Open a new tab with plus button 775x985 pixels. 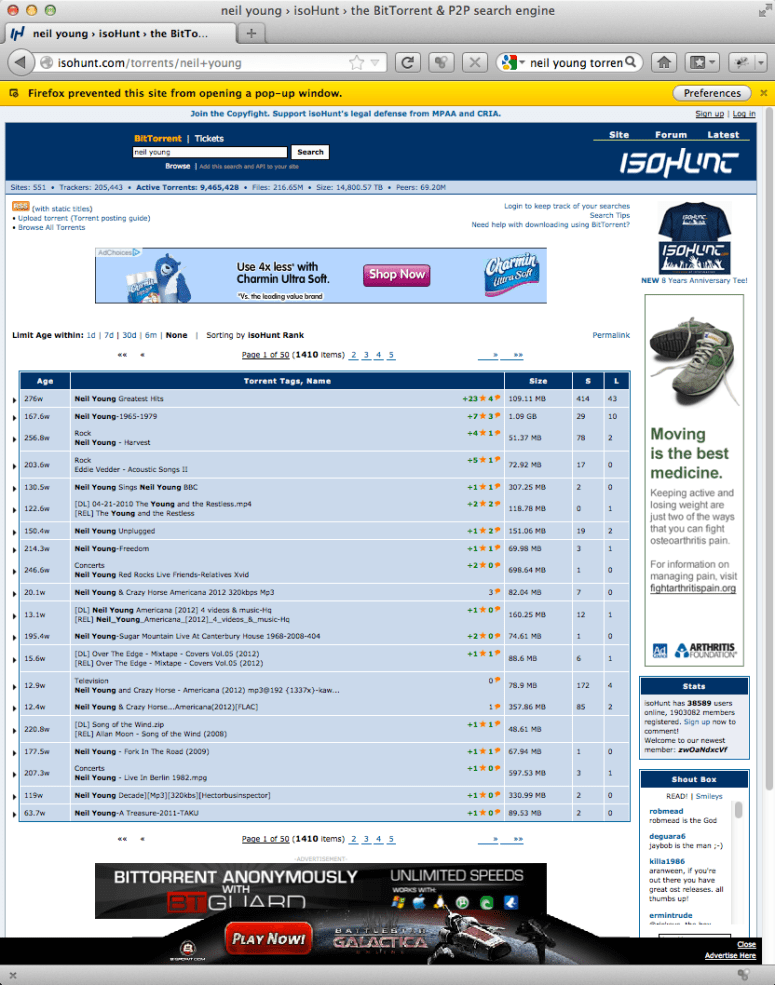(250, 33)
